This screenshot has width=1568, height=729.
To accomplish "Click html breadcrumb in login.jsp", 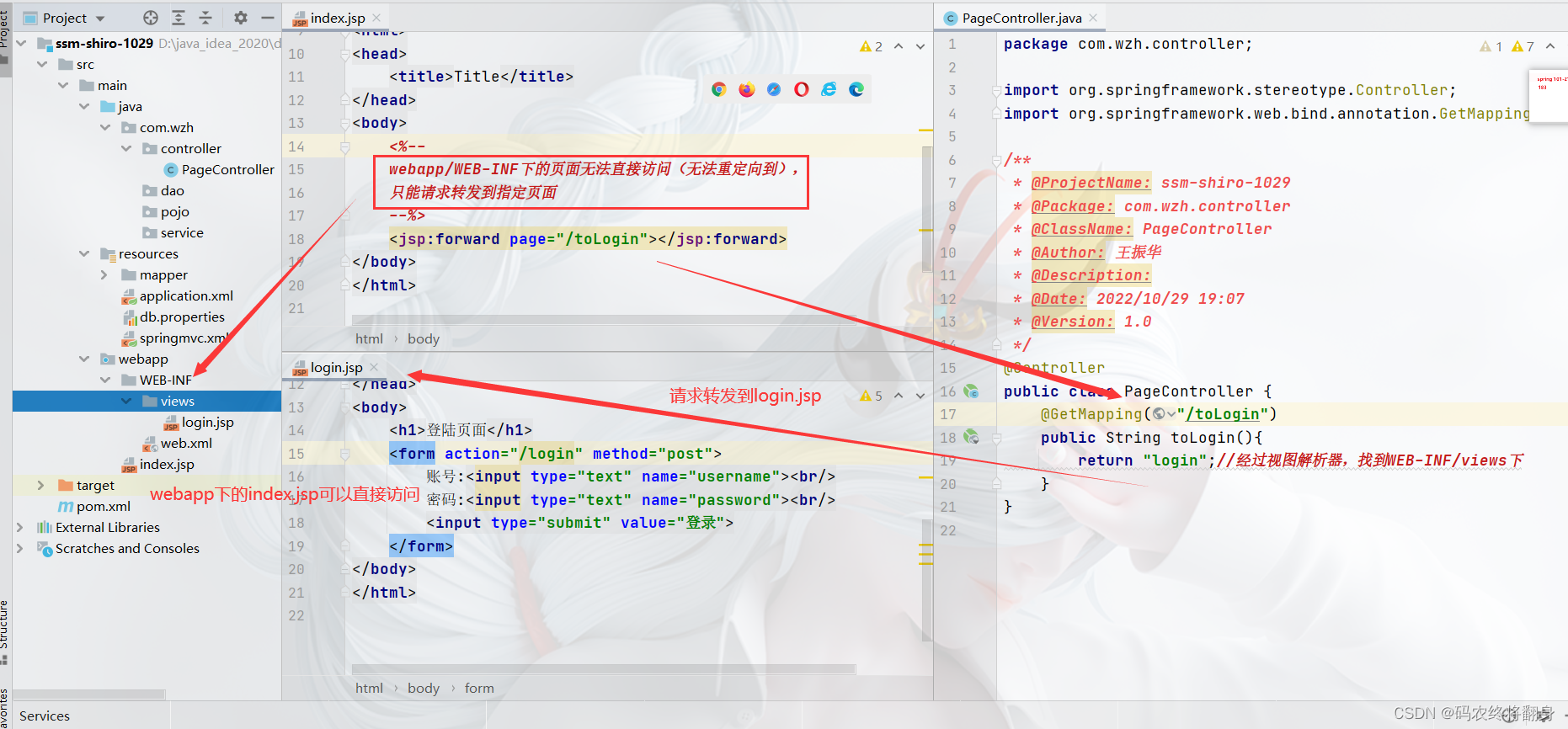I will coord(369,688).
